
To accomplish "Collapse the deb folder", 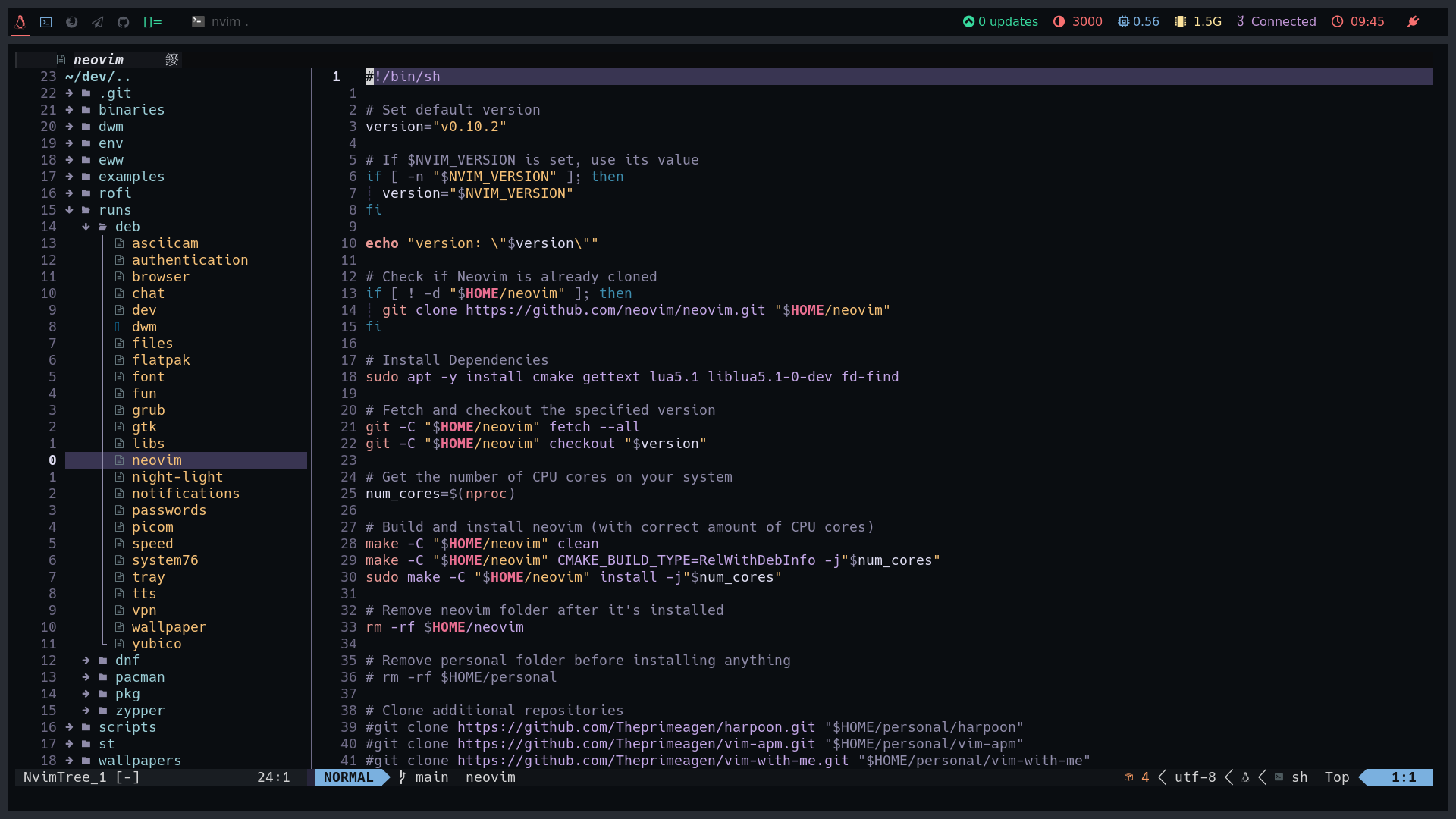I will (x=127, y=227).
